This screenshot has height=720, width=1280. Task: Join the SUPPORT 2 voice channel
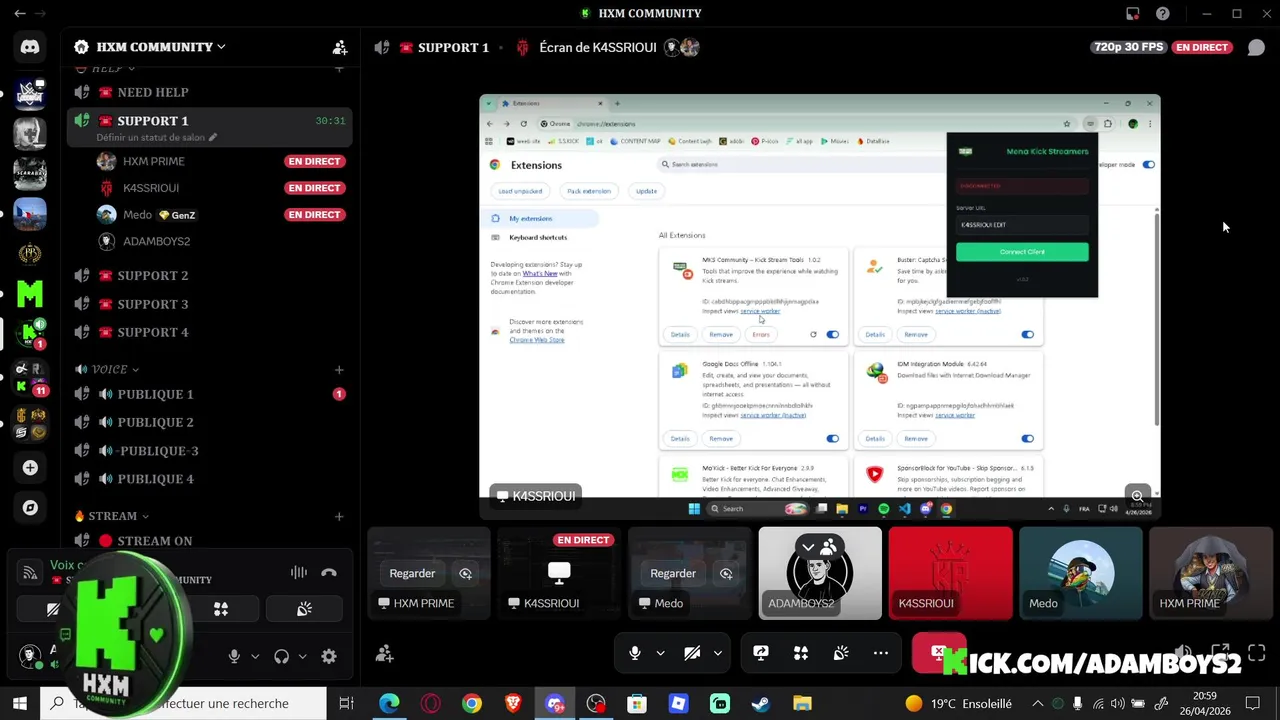click(x=209, y=276)
